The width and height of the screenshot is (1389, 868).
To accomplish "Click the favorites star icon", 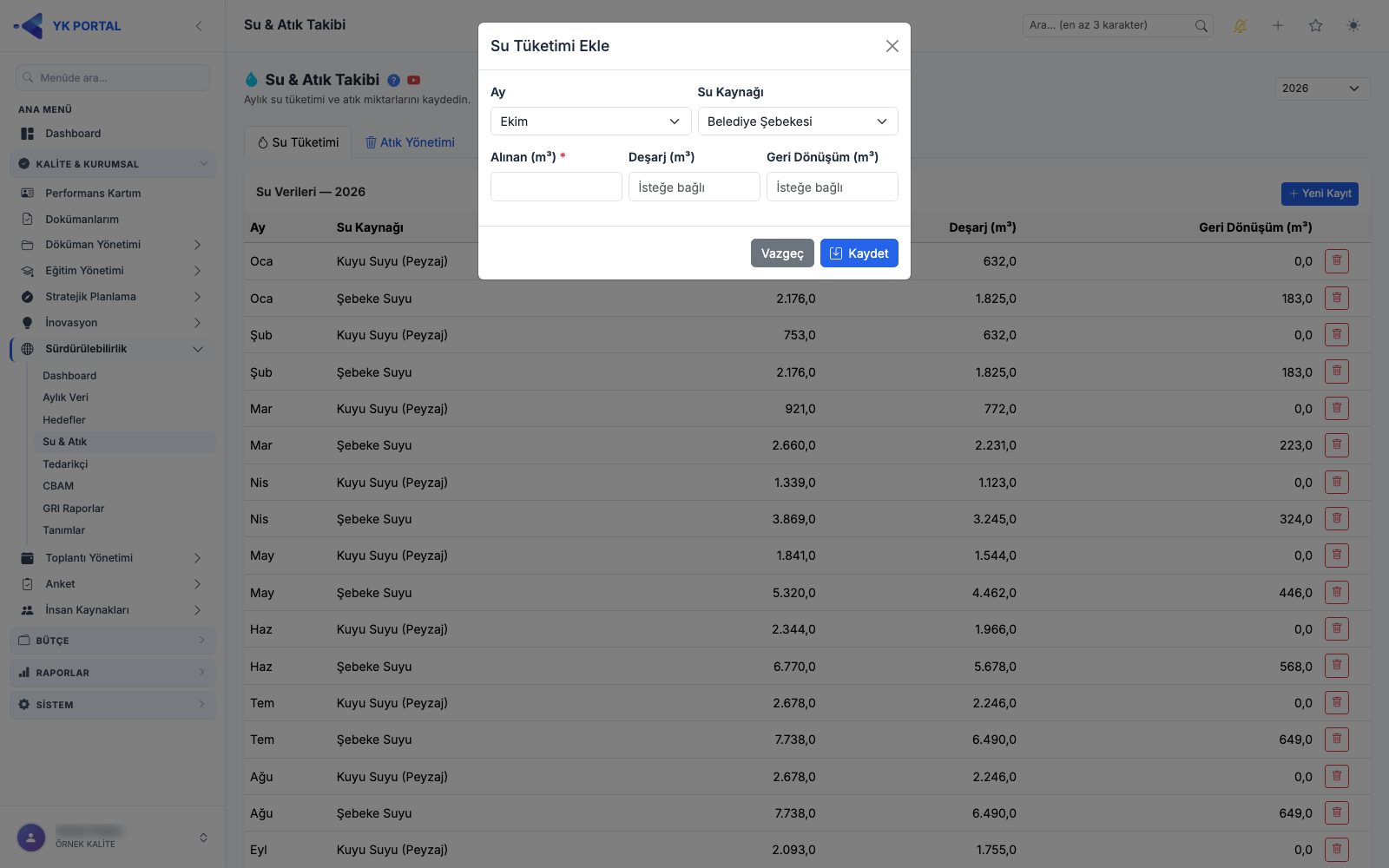I will tap(1316, 25).
